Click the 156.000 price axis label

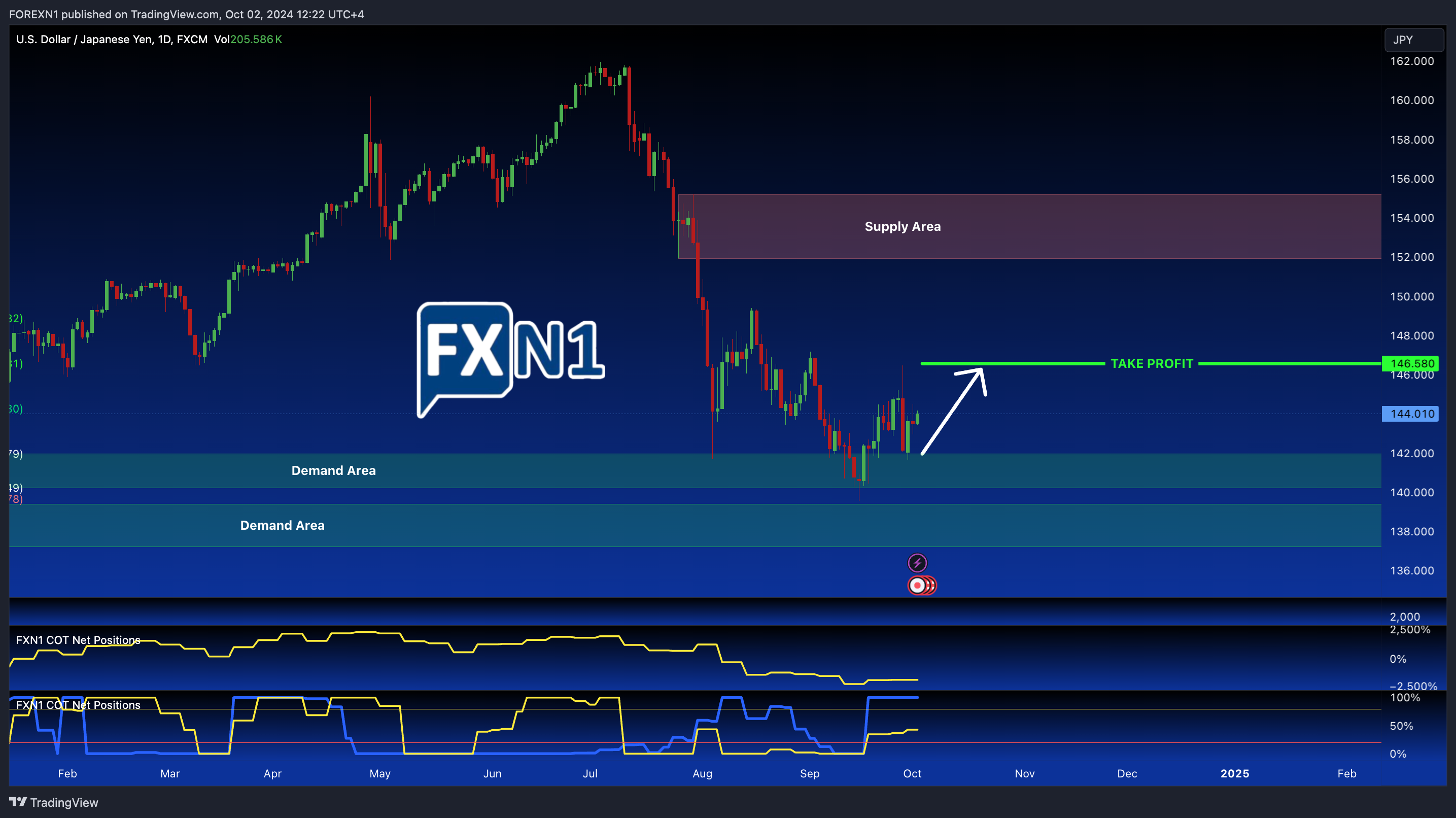click(x=1412, y=179)
